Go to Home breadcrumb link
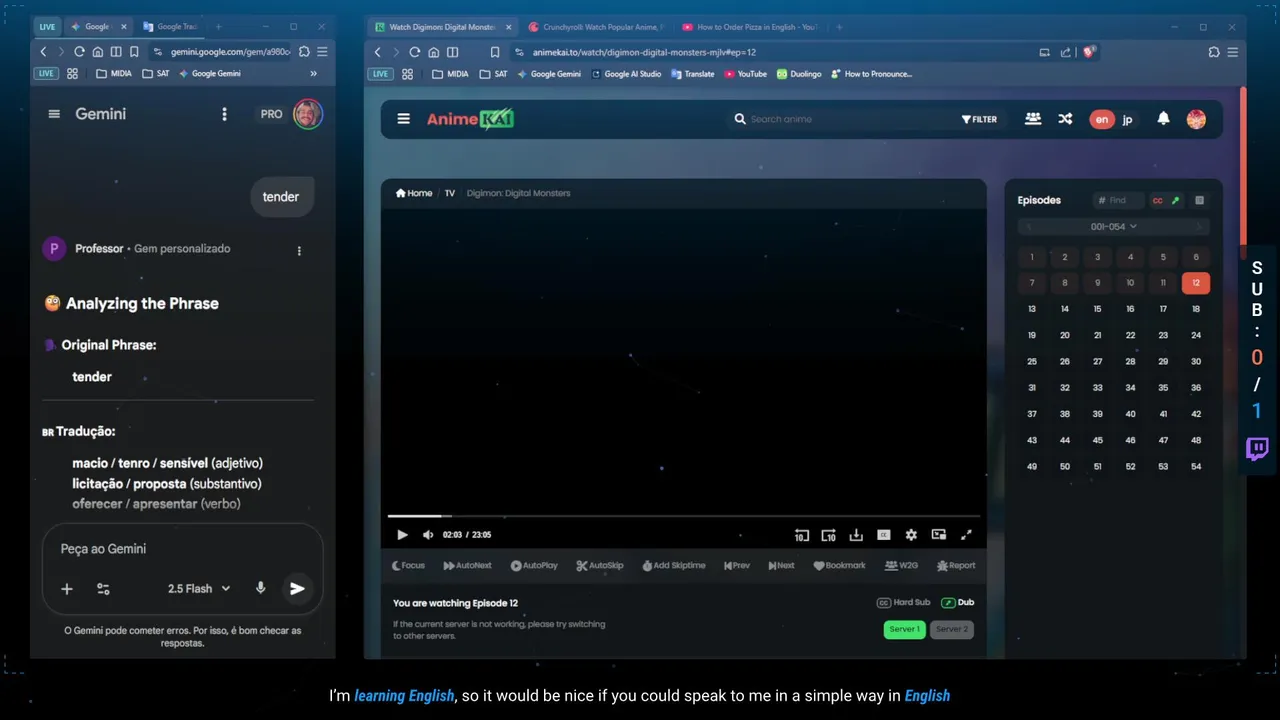Viewport: 1280px width, 720px height. pos(414,193)
